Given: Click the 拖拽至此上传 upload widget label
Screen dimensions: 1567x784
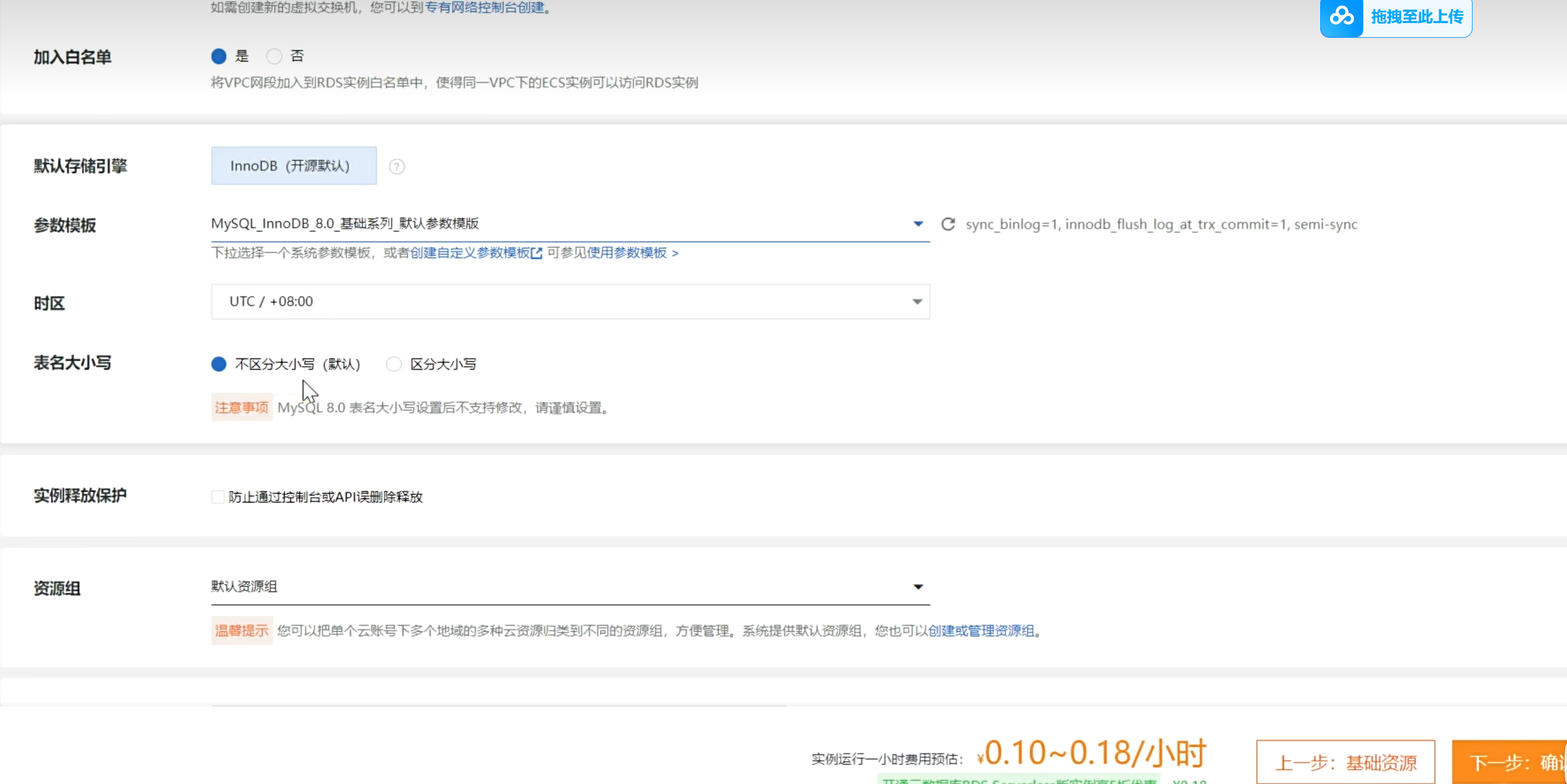Looking at the screenshot, I should [1417, 17].
